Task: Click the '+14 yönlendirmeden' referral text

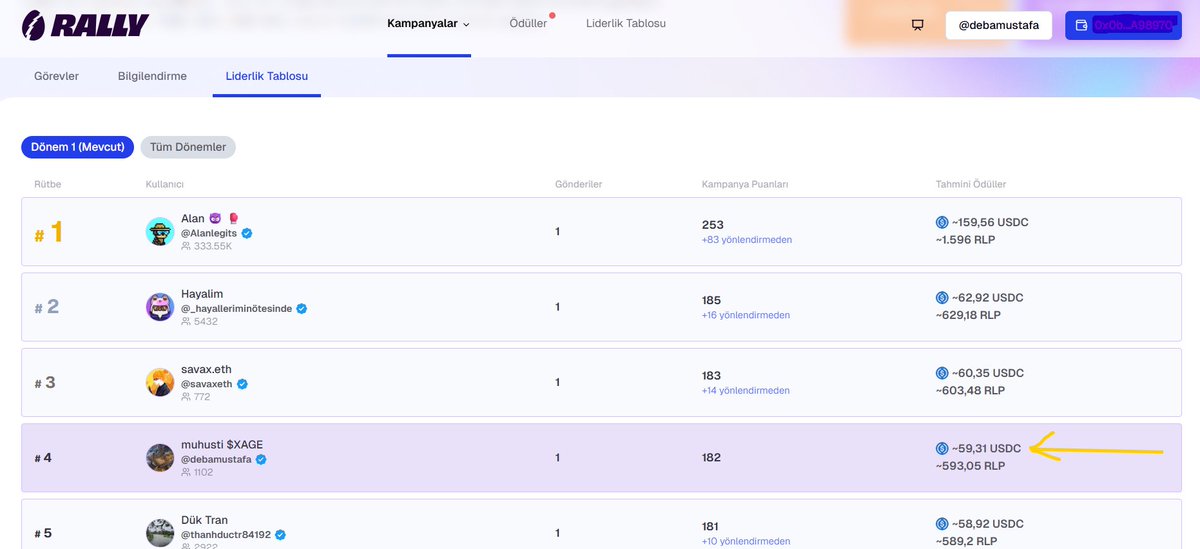Action: click(x=746, y=391)
